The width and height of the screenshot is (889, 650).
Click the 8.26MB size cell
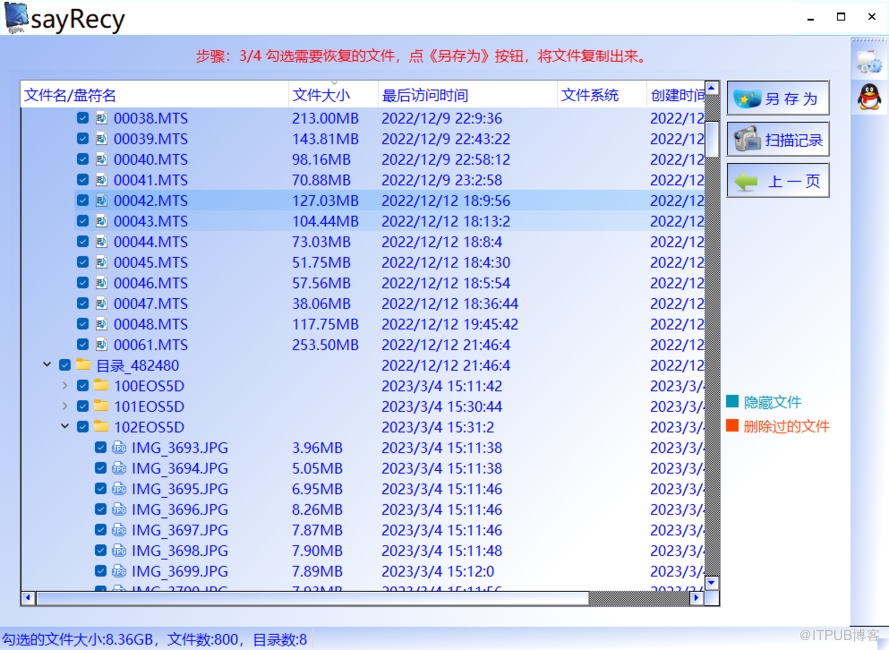(317, 509)
